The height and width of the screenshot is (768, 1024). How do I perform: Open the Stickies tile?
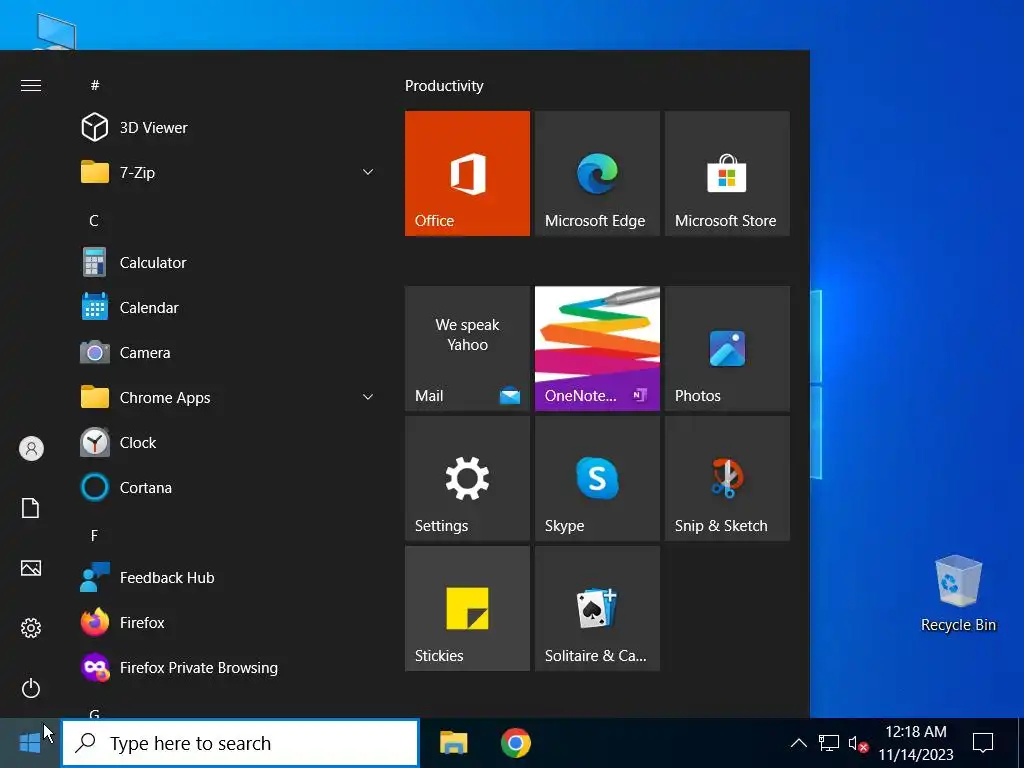coord(467,608)
